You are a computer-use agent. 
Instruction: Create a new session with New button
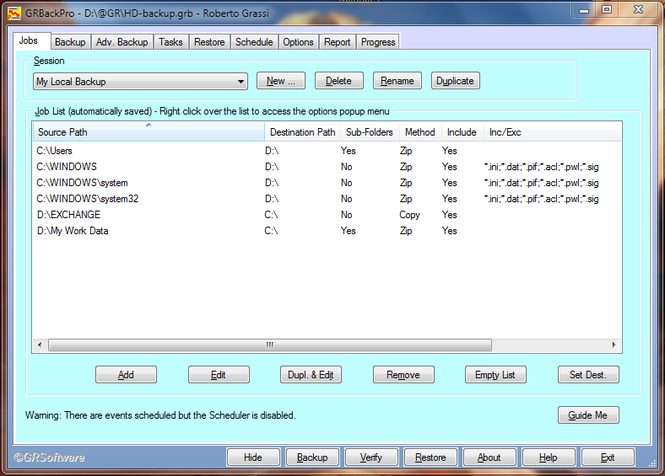coord(281,81)
